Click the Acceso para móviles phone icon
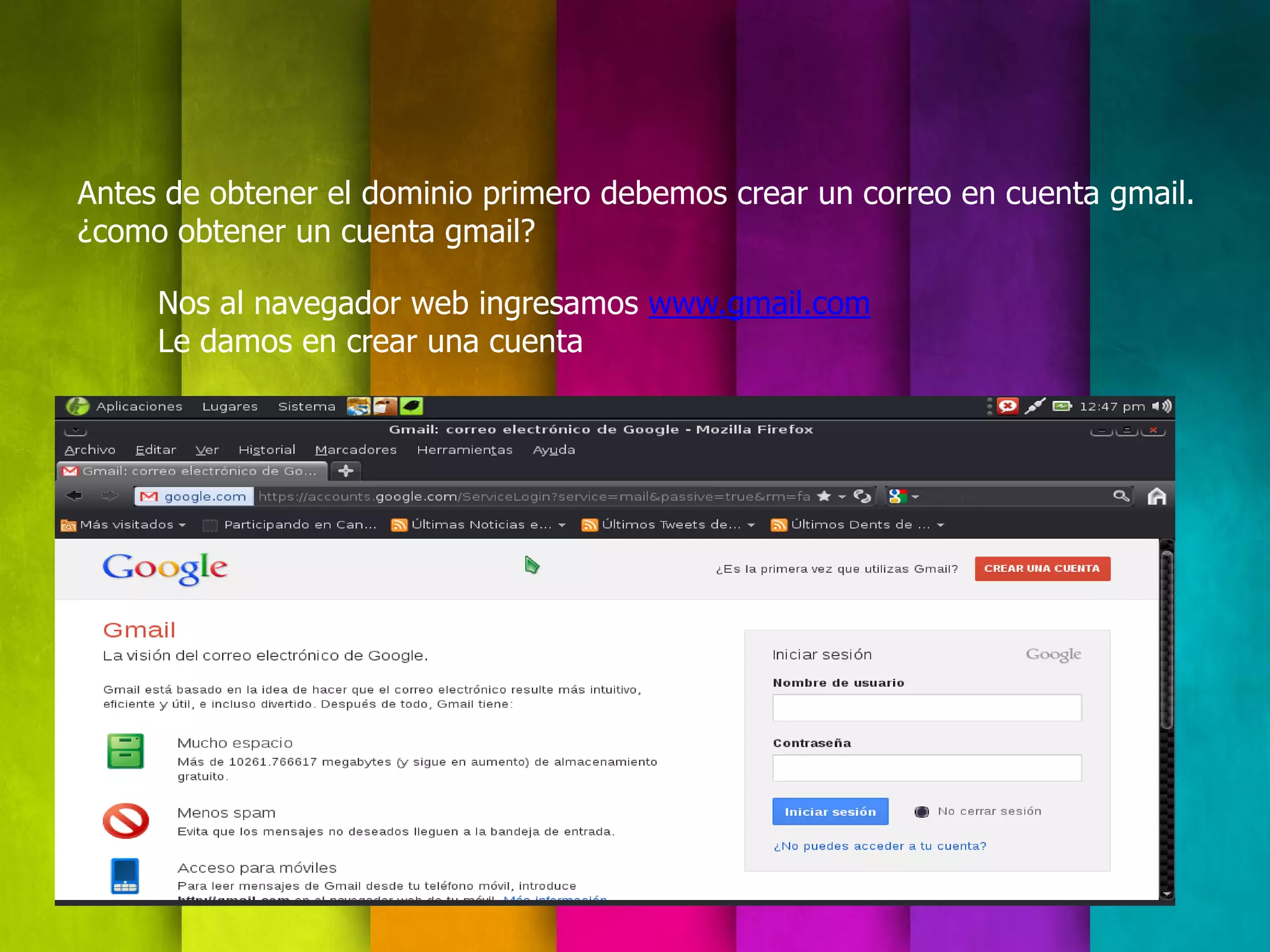The height and width of the screenshot is (952, 1270). 125,876
